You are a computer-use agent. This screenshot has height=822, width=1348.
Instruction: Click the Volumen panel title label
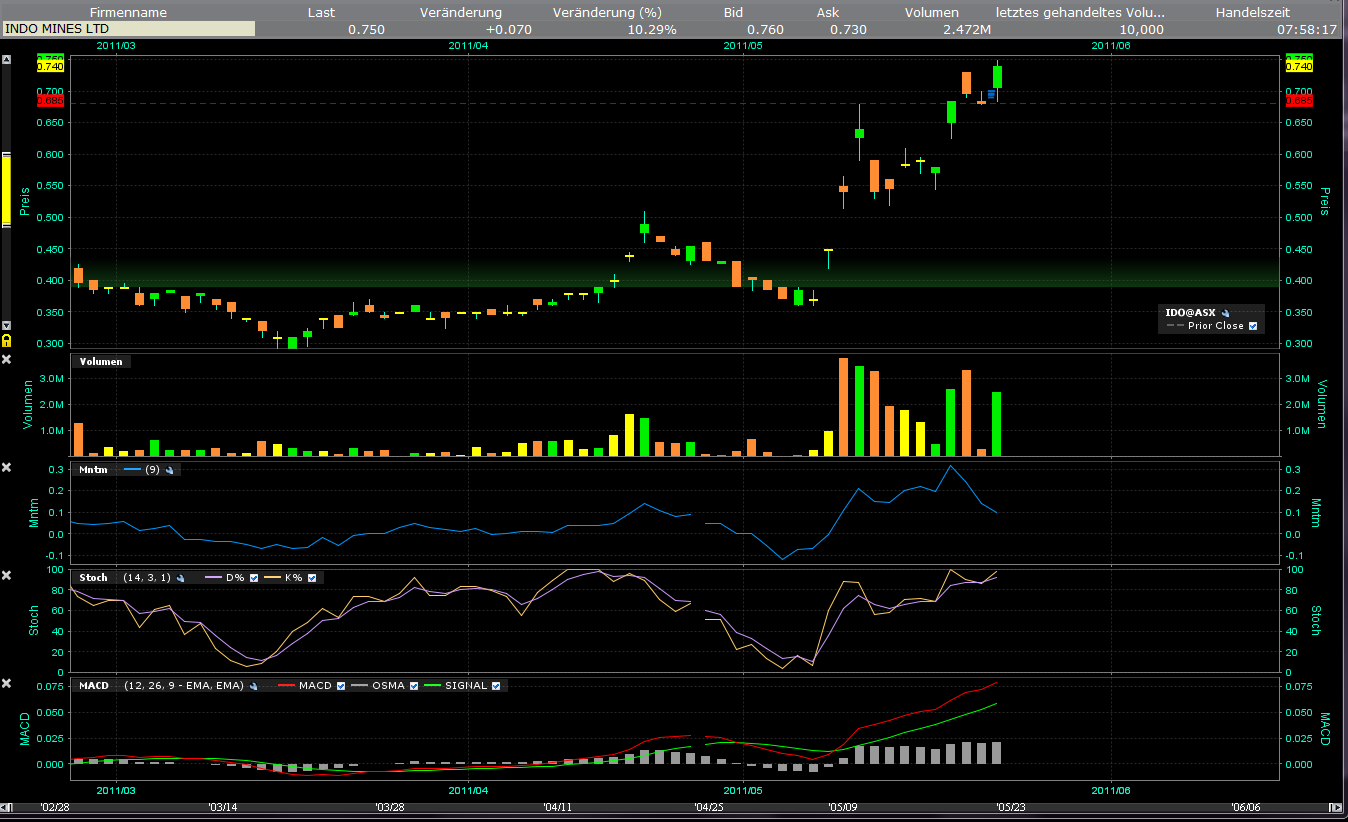(x=103, y=362)
